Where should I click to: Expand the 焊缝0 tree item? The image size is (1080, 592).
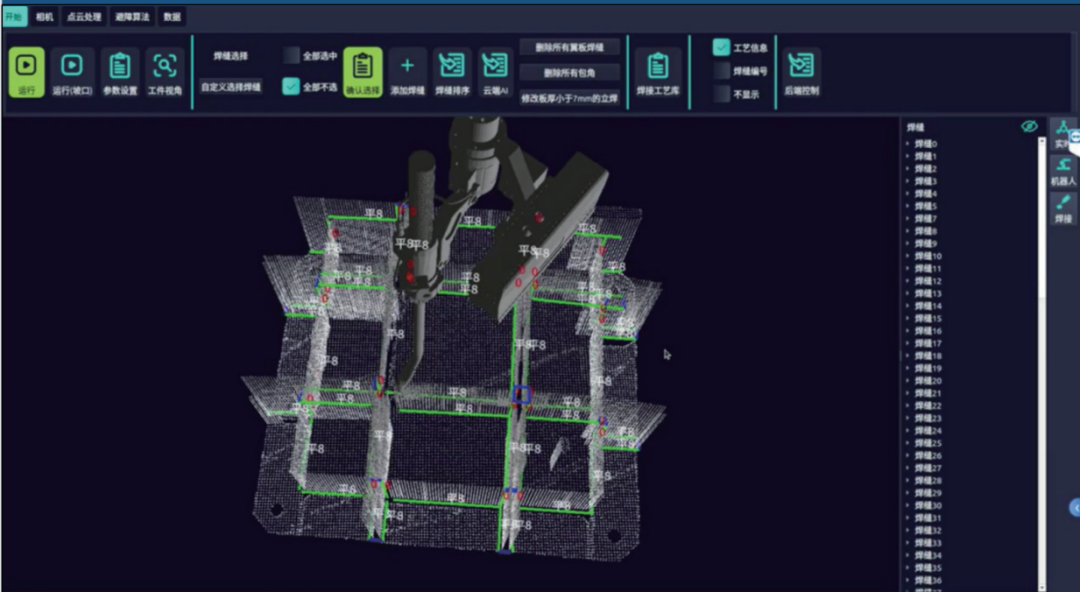tap(907, 144)
